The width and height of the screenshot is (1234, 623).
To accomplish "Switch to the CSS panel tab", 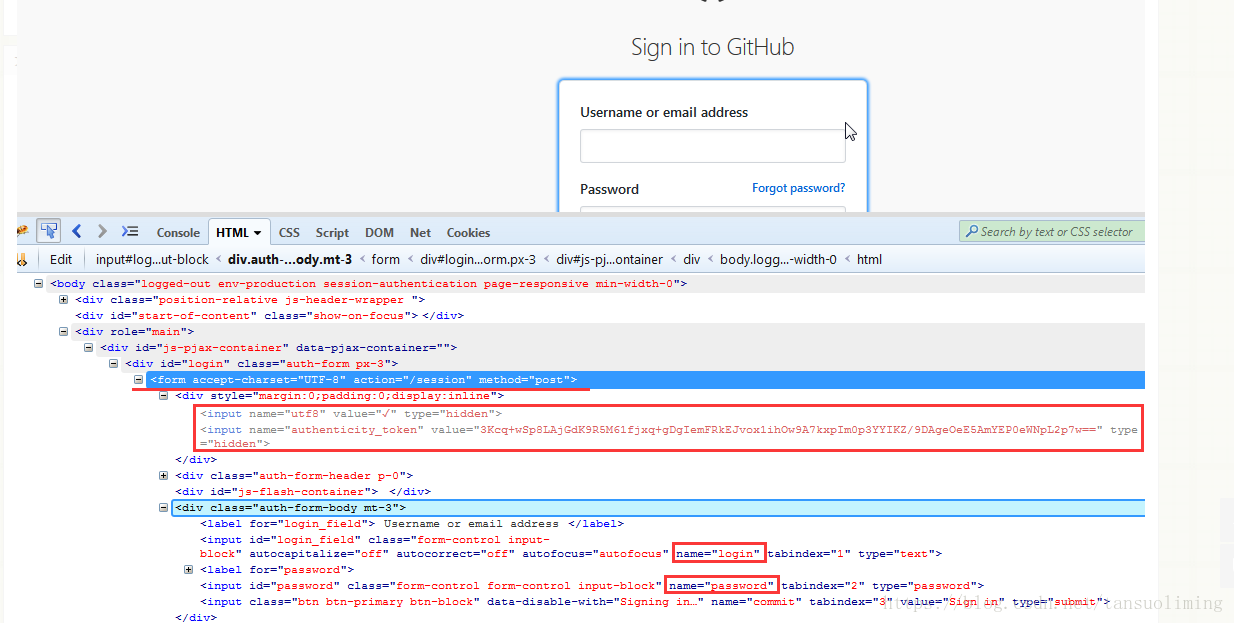I will [x=289, y=232].
